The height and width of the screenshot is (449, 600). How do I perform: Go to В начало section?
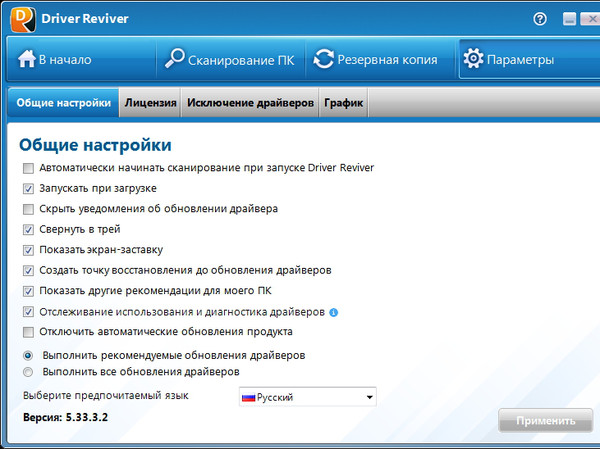82,59
